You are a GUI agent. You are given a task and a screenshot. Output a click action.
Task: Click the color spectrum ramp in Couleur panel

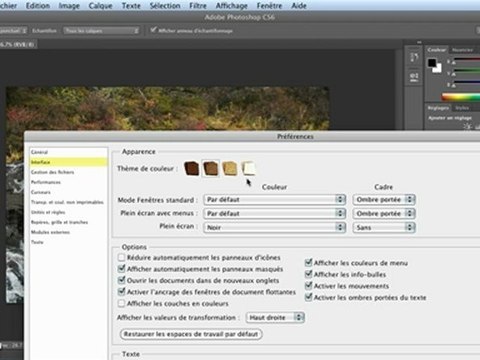pyautogui.click(x=460, y=97)
